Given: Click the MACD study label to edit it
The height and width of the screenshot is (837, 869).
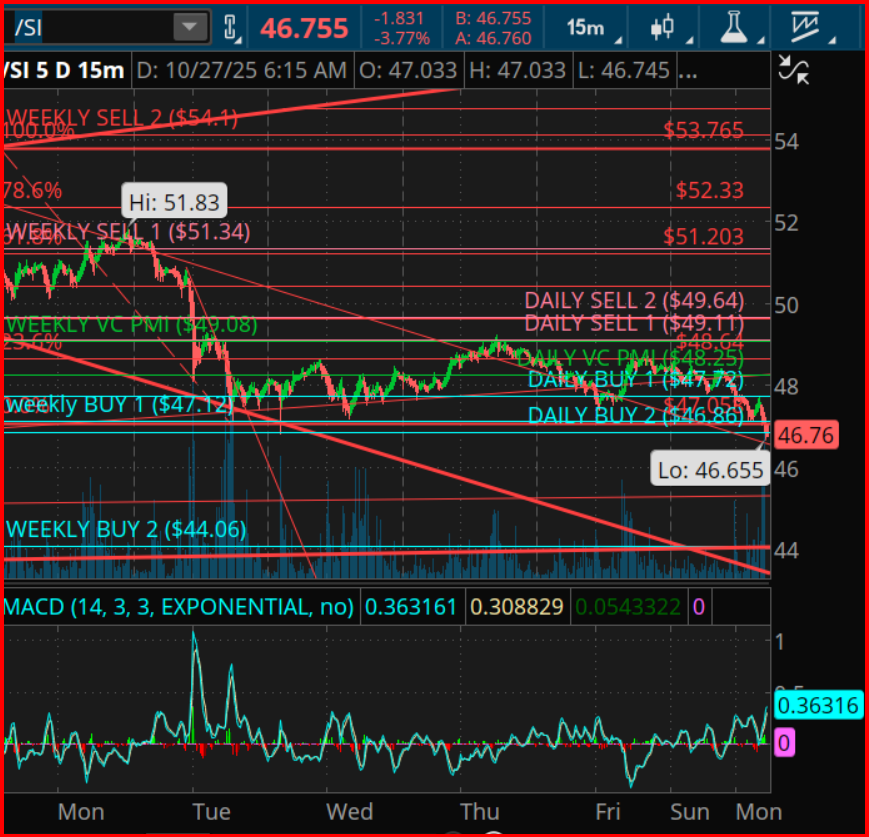Looking at the screenshot, I should [x=178, y=607].
